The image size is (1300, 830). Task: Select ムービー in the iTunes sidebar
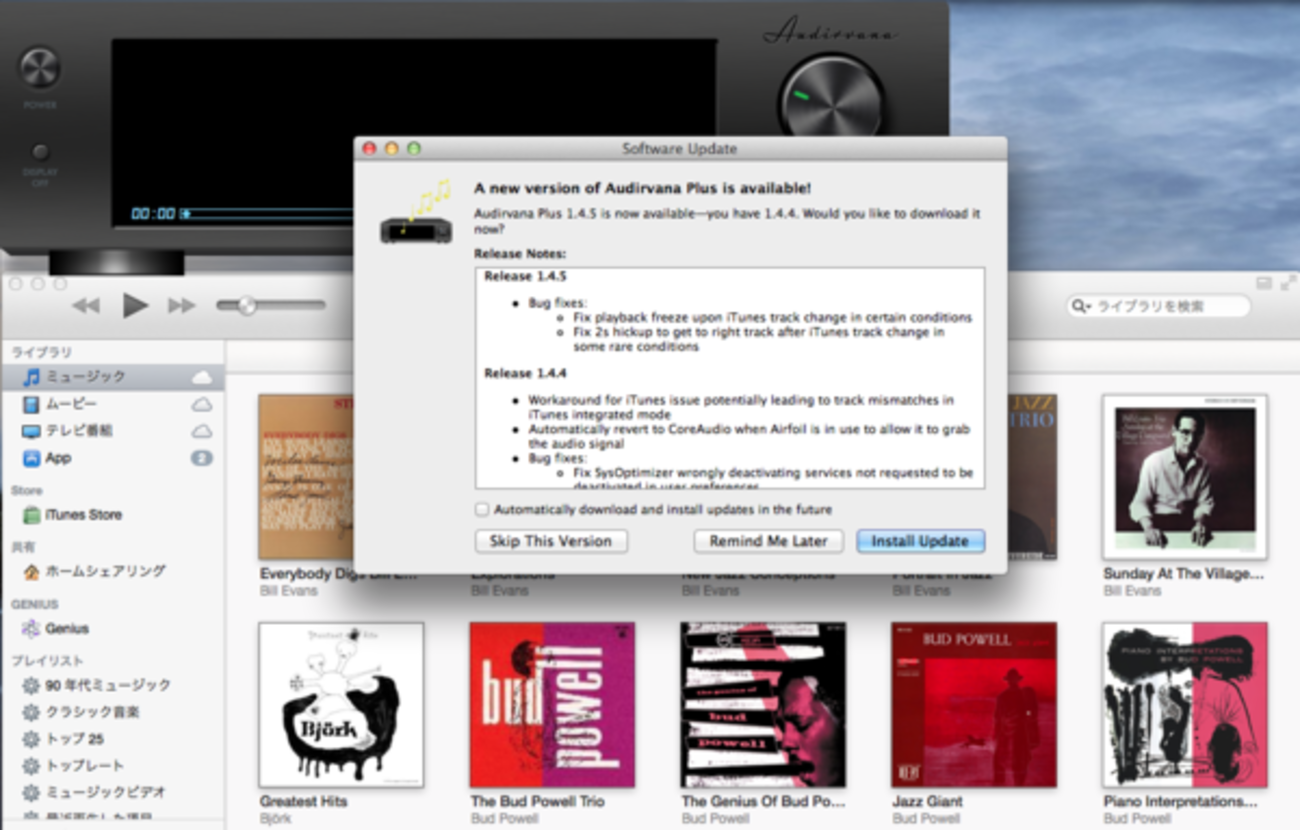point(112,404)
